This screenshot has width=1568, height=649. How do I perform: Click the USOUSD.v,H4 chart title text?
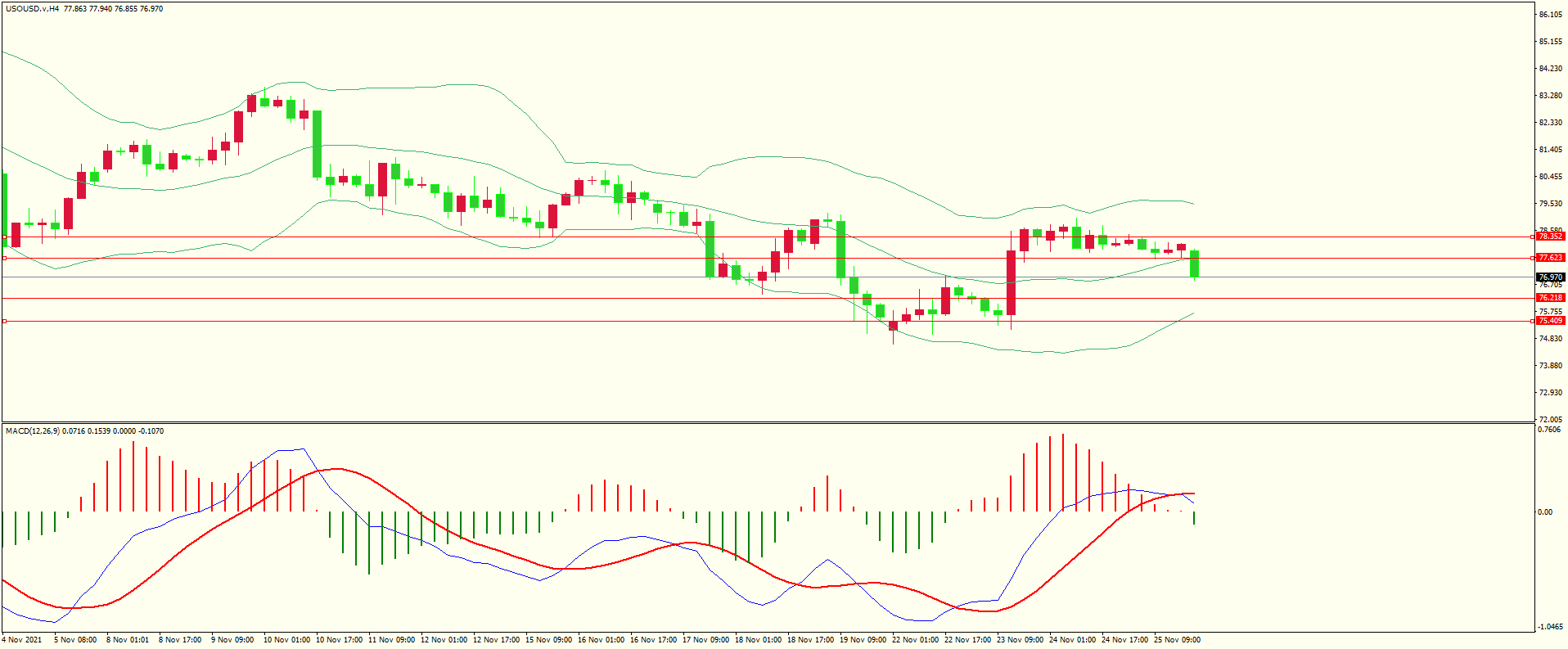click(32, 9)
